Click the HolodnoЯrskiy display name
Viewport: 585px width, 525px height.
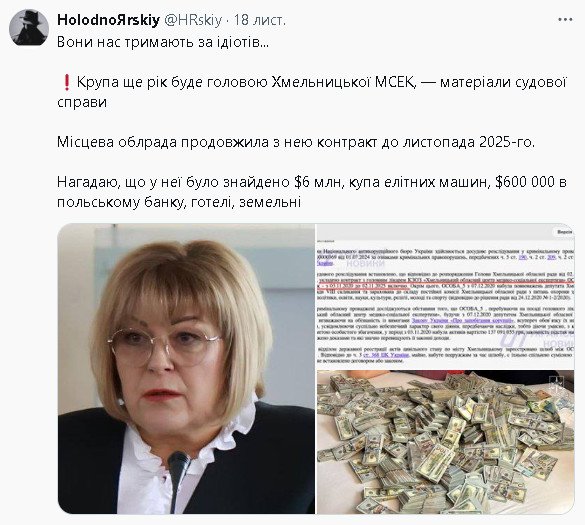pyautogui.click(x=109, y=20)
